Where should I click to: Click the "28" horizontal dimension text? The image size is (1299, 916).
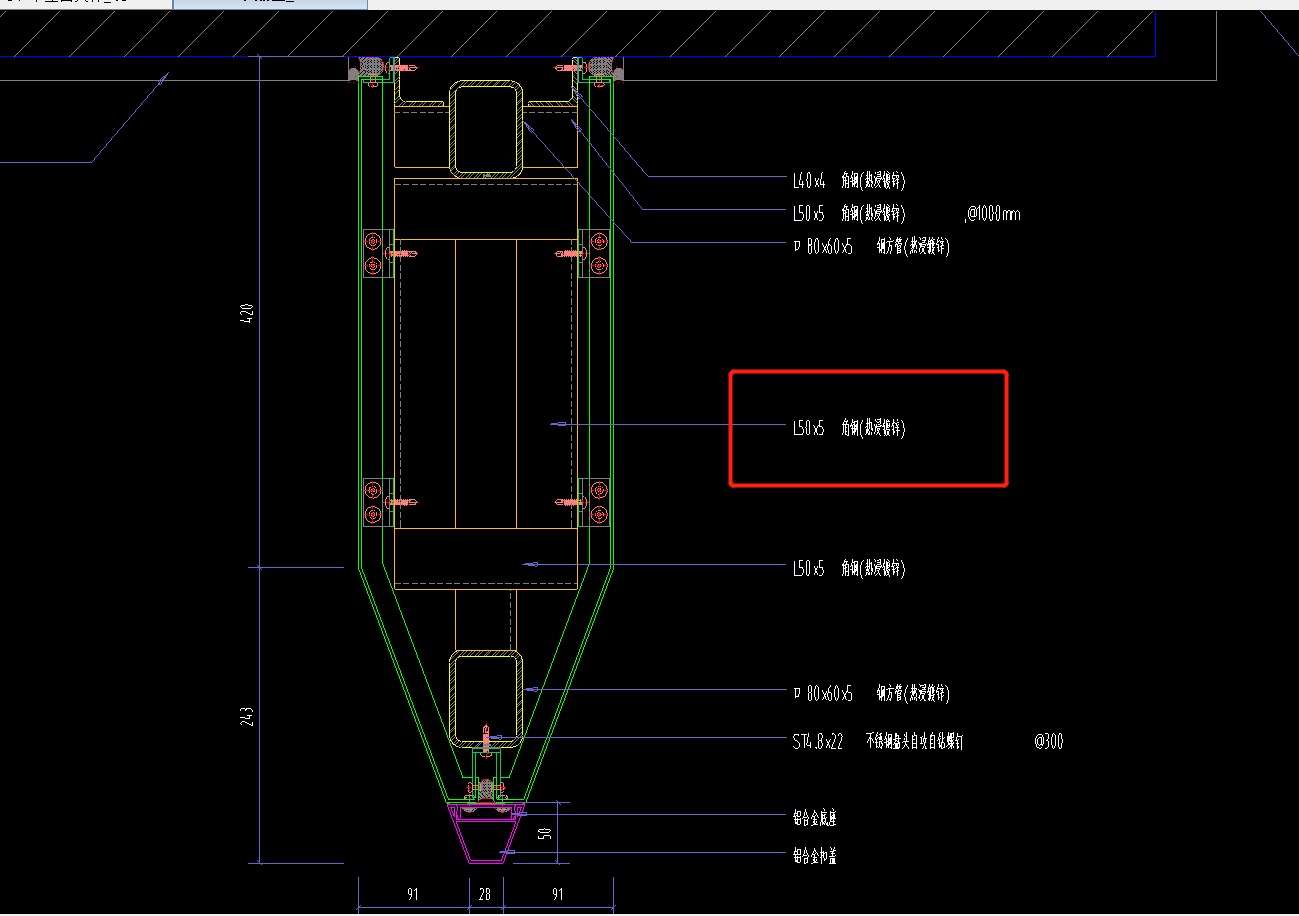(486, 896)
